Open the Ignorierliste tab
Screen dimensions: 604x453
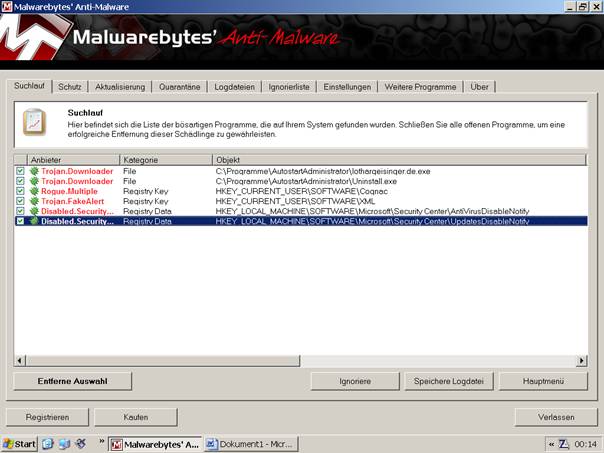pyautogui.click(x=289, y=87)
